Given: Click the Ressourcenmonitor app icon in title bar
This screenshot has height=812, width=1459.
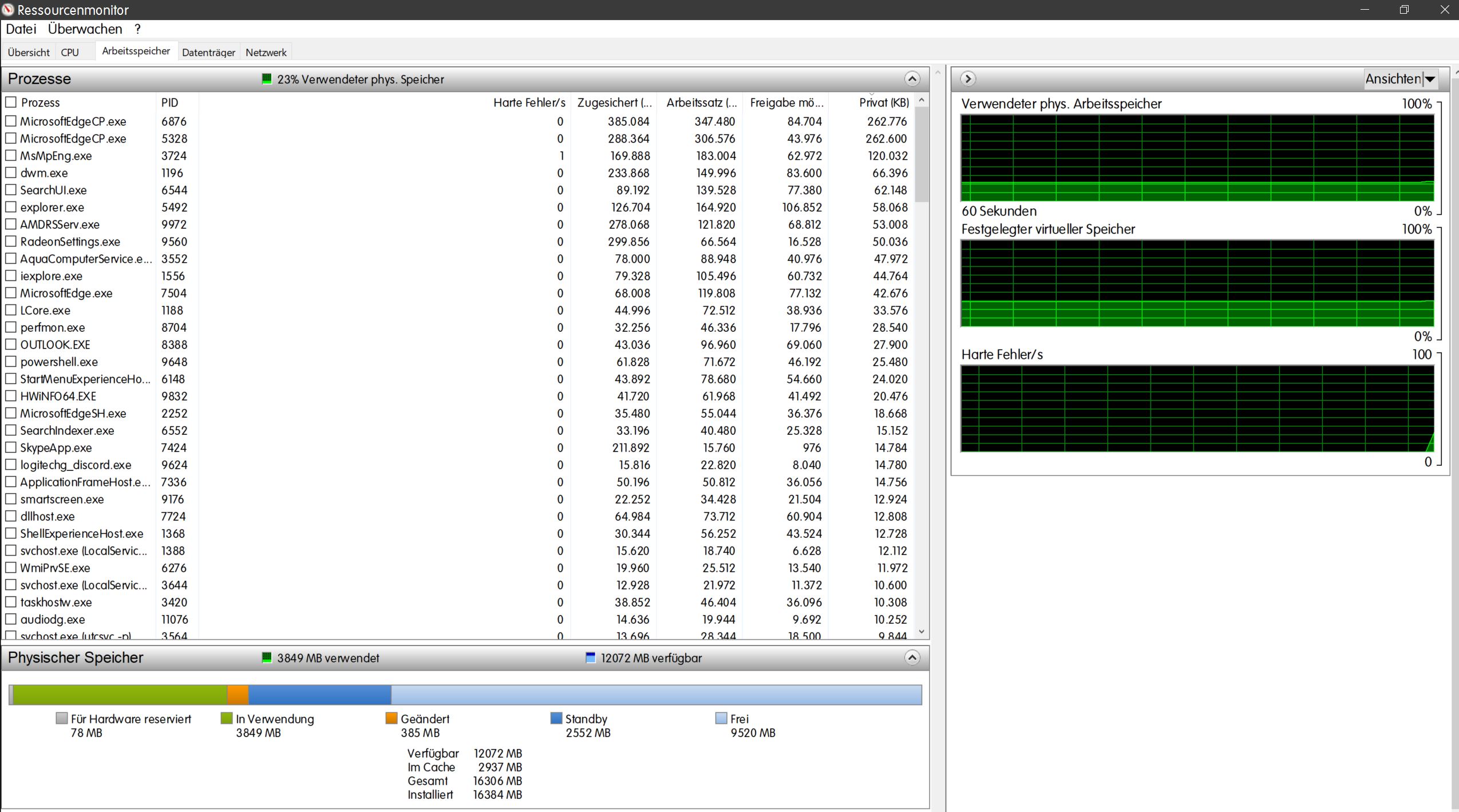Looking at the screenshot, I should click(8, 10).
